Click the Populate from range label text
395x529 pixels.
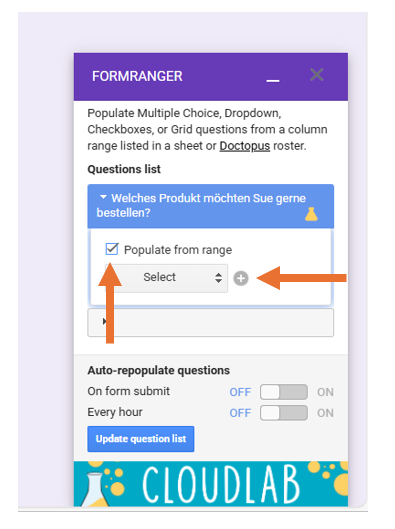178,250
